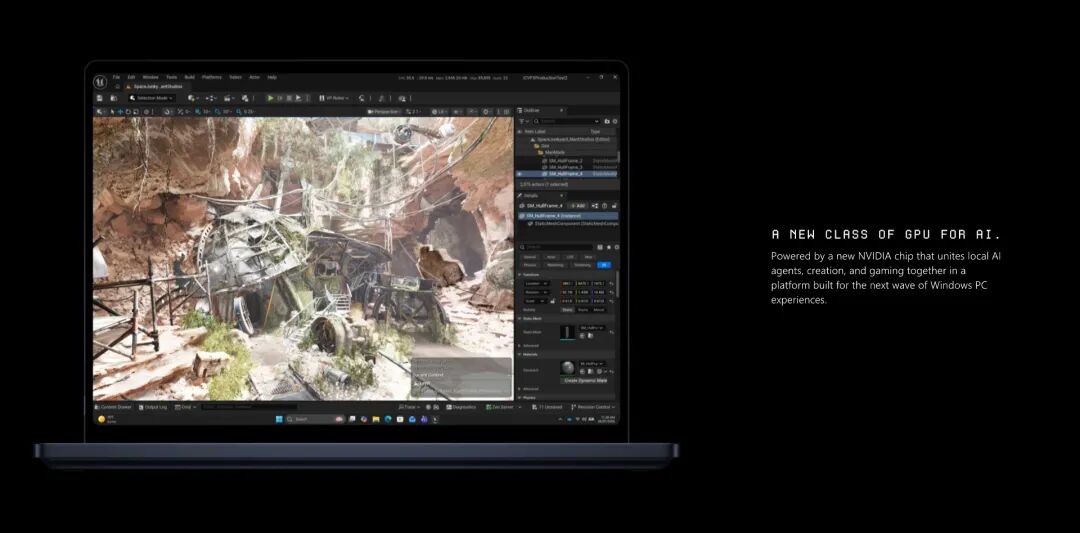Set Mobility to Static
Viewport: 1080px width, 533px height.
pyautogui.click(x=568, y=310)
